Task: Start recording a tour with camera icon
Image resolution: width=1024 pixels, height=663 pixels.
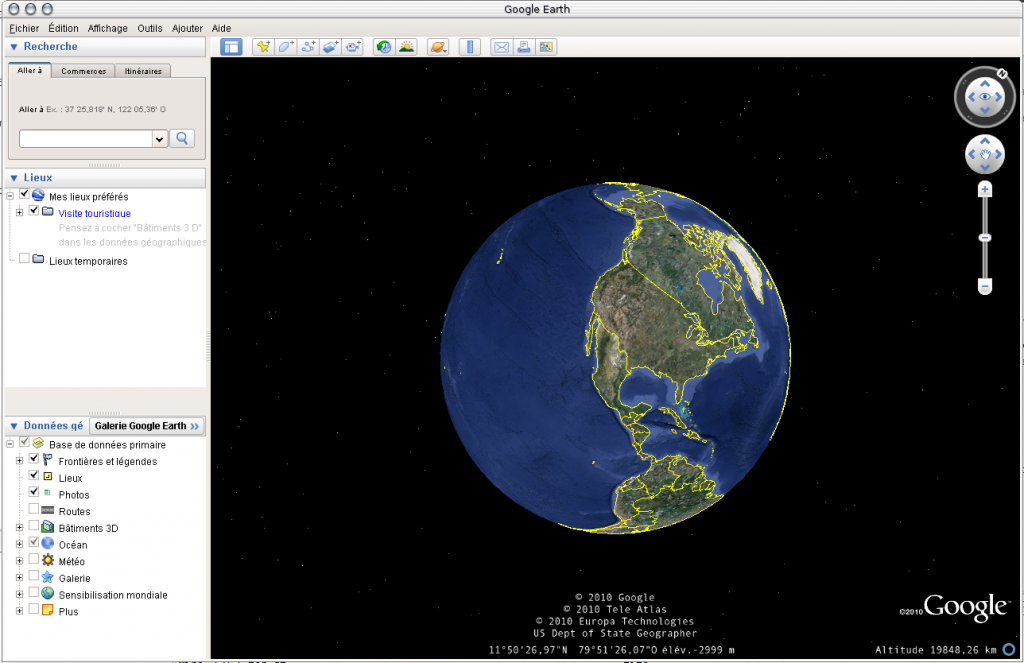Action: click(x=353, y=47)
